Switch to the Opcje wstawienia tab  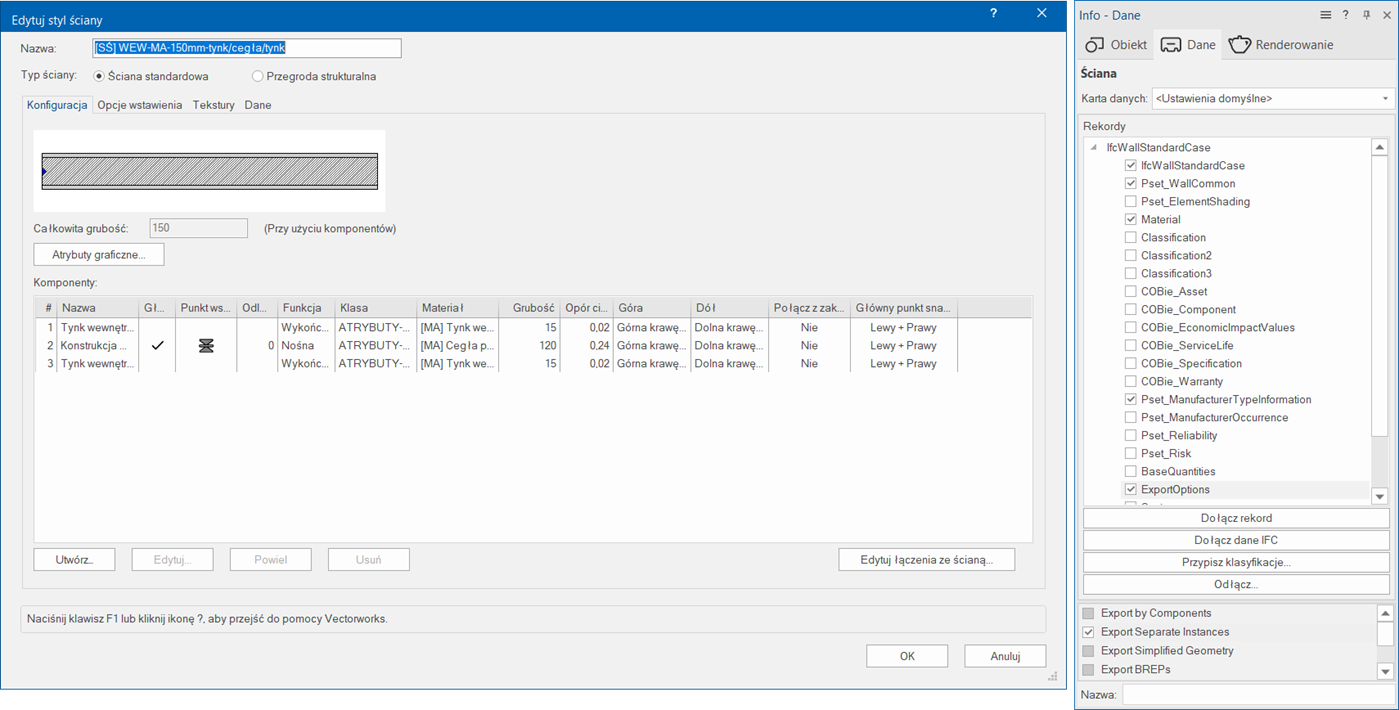(x=139, y=105)
